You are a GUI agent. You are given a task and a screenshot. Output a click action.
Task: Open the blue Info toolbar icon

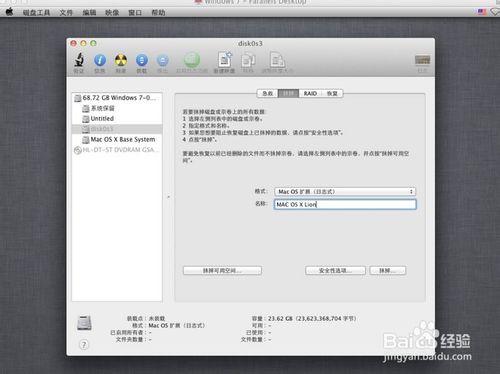100,60
